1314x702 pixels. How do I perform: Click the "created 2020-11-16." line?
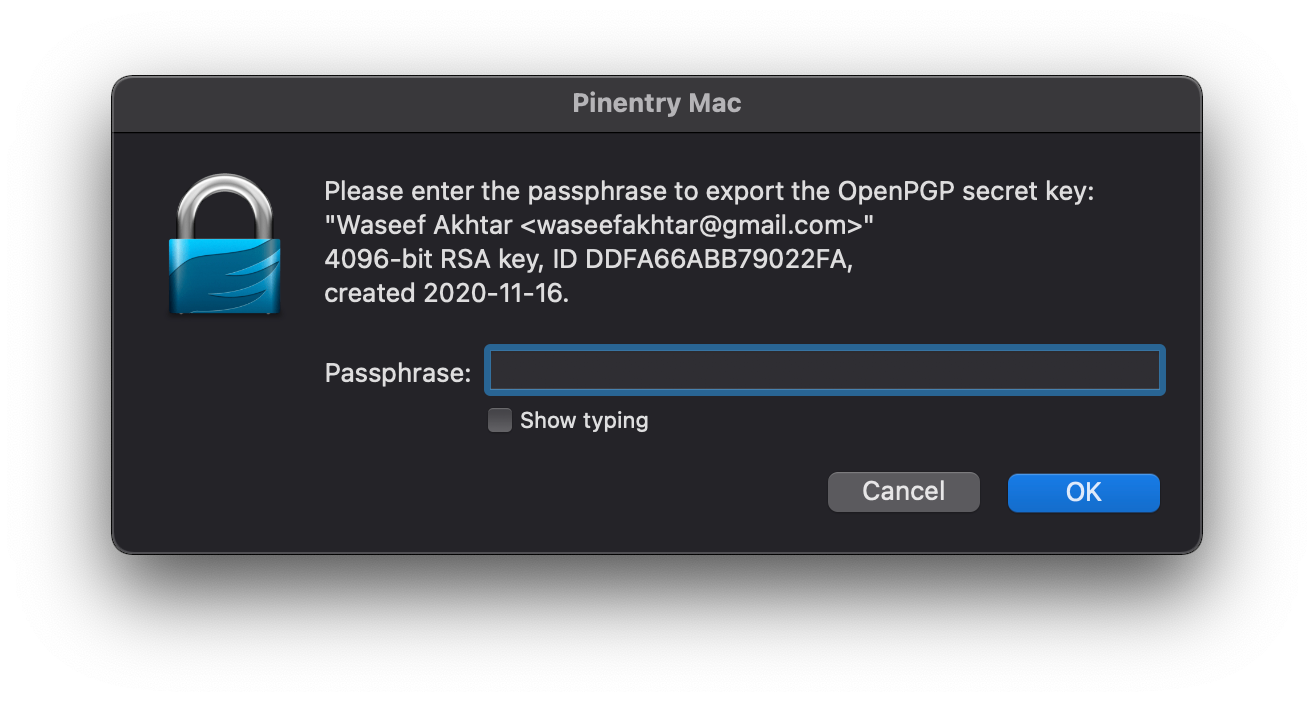447,293
